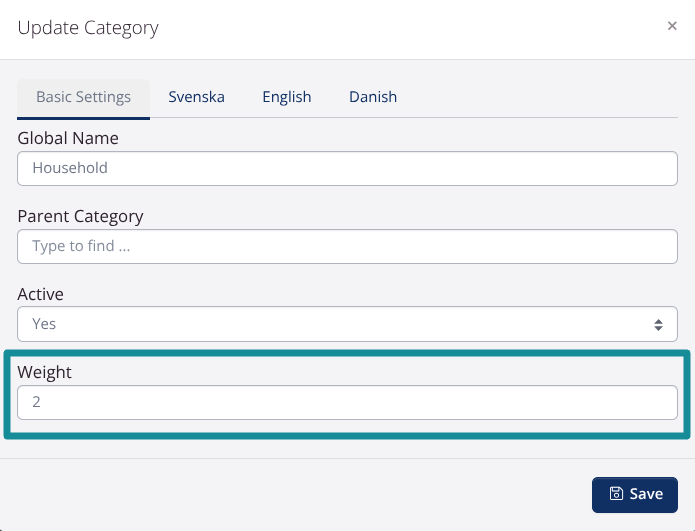Go to the Basic Settings tab

(x=84, y=97)
